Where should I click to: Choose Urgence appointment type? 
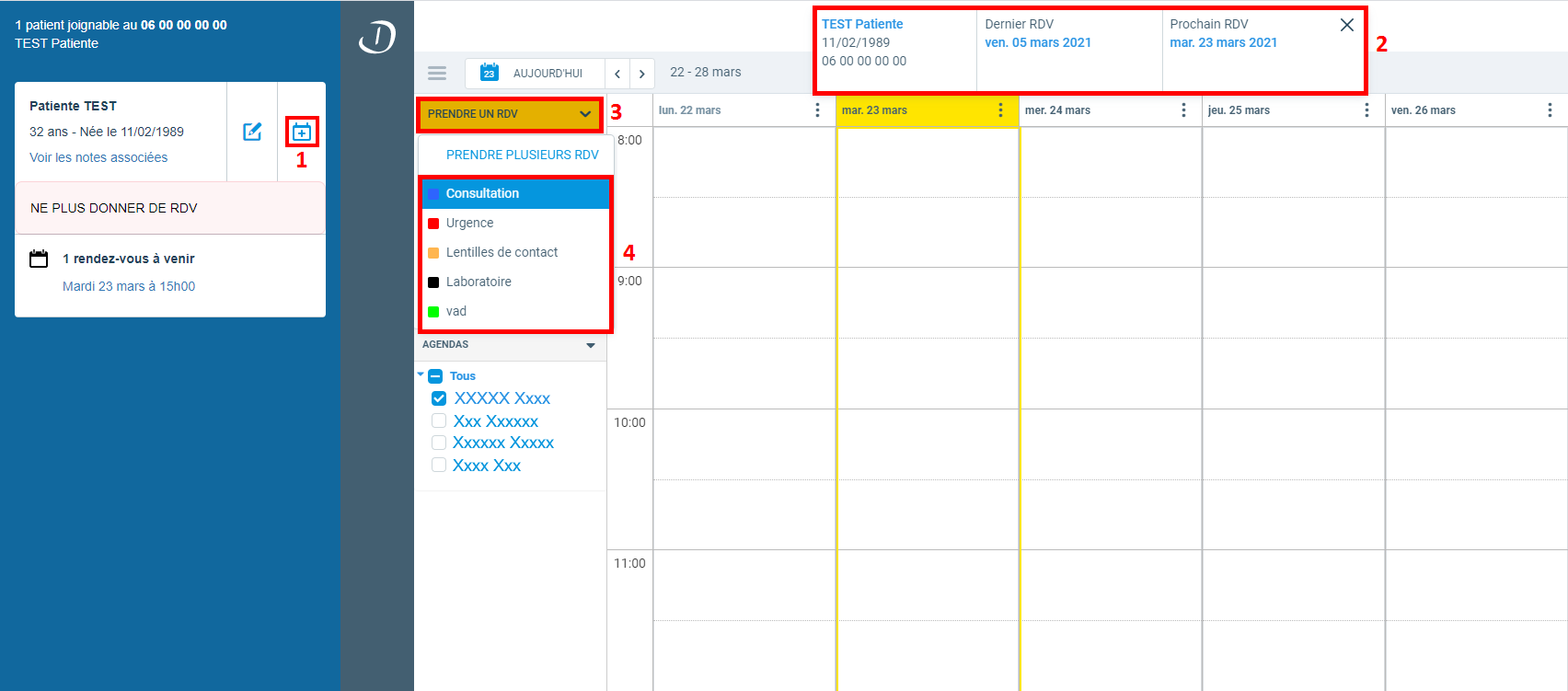(x=515, y=223)
